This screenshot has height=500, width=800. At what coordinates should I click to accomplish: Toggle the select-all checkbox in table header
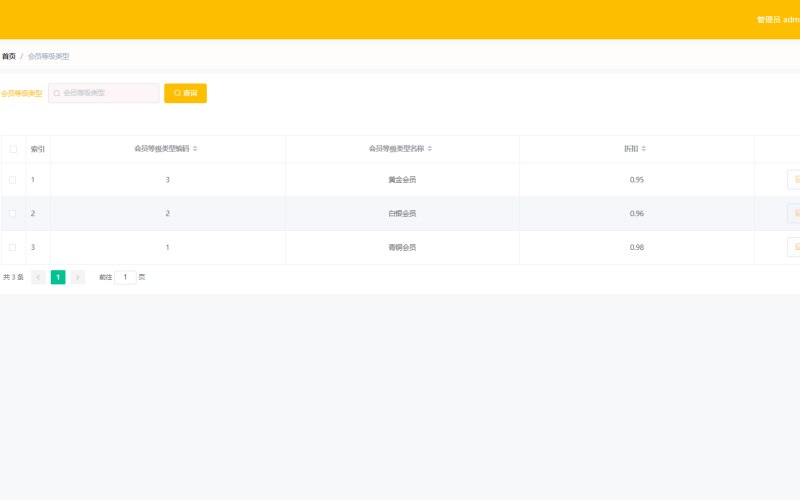pos(13,149)
